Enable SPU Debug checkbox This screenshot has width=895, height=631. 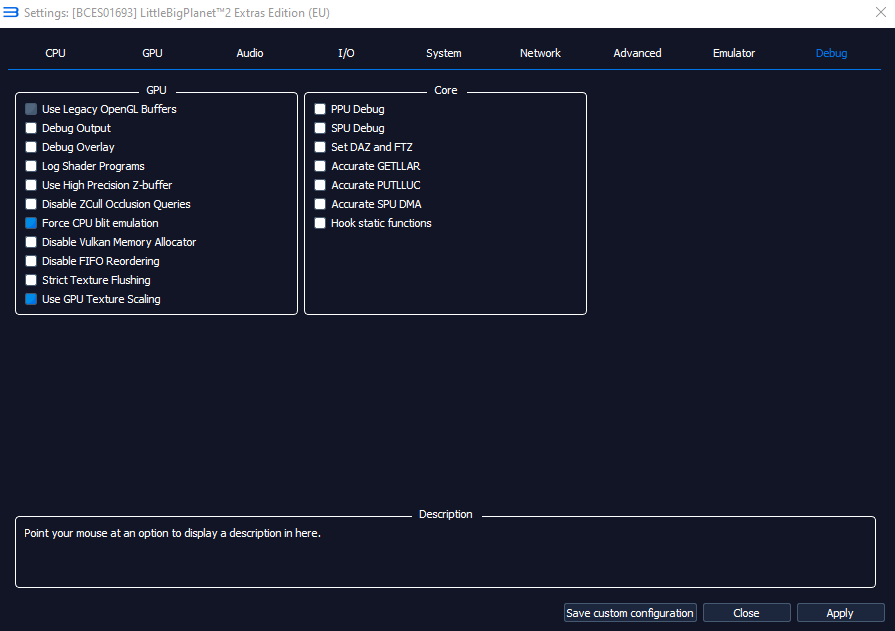pyautogui.click(x=320, y=128)
